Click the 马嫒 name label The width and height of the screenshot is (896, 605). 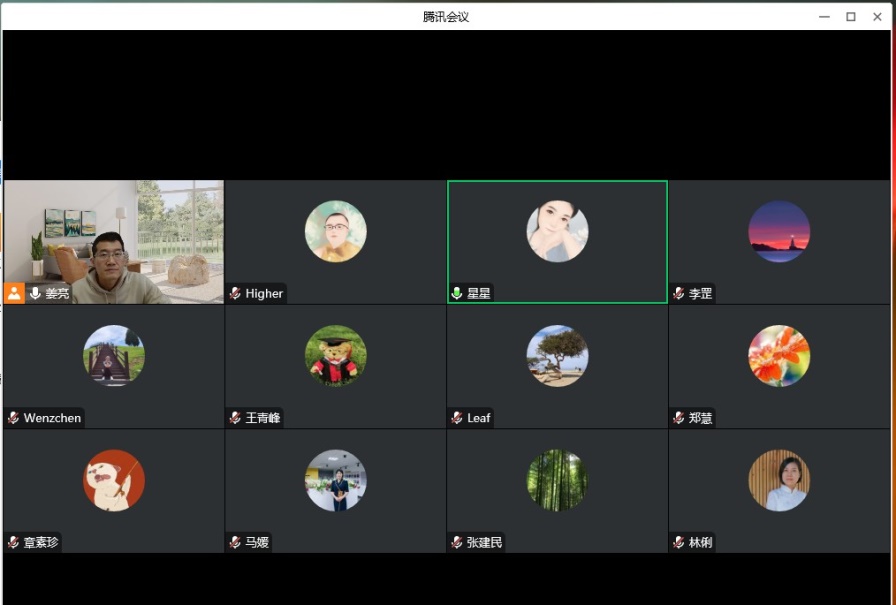257,543
